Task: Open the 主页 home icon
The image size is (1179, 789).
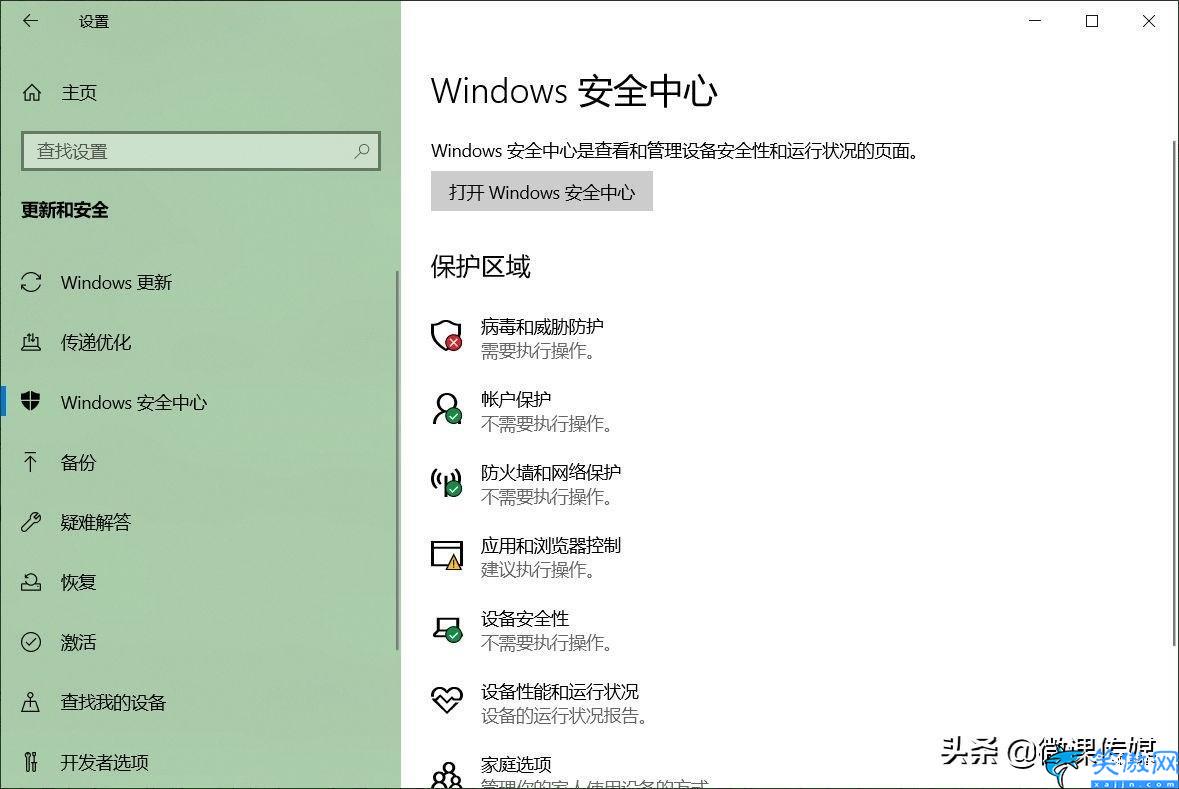Action: [x=32, y=93]
